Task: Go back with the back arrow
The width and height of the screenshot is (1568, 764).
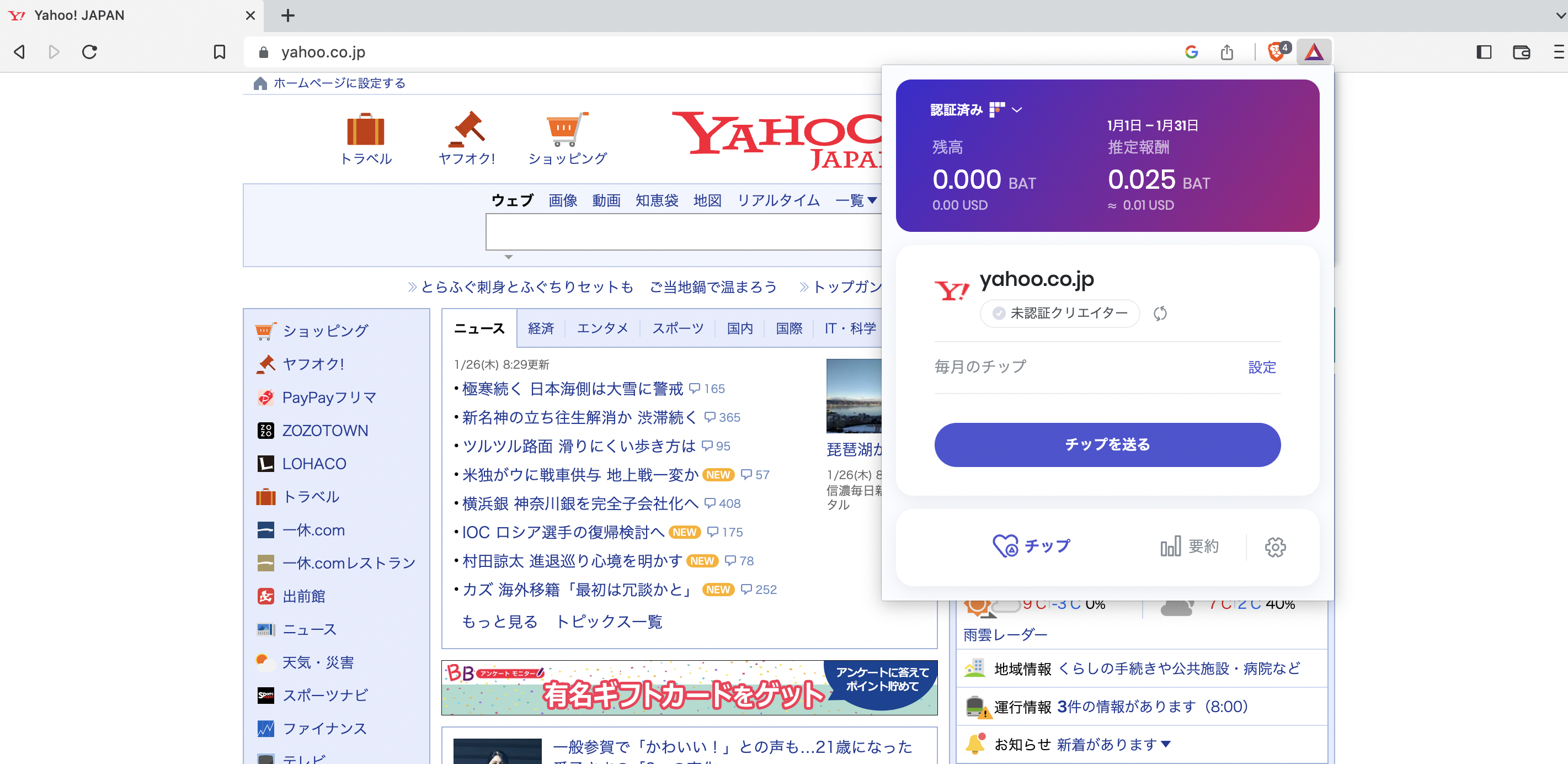Action: [19, 52]
